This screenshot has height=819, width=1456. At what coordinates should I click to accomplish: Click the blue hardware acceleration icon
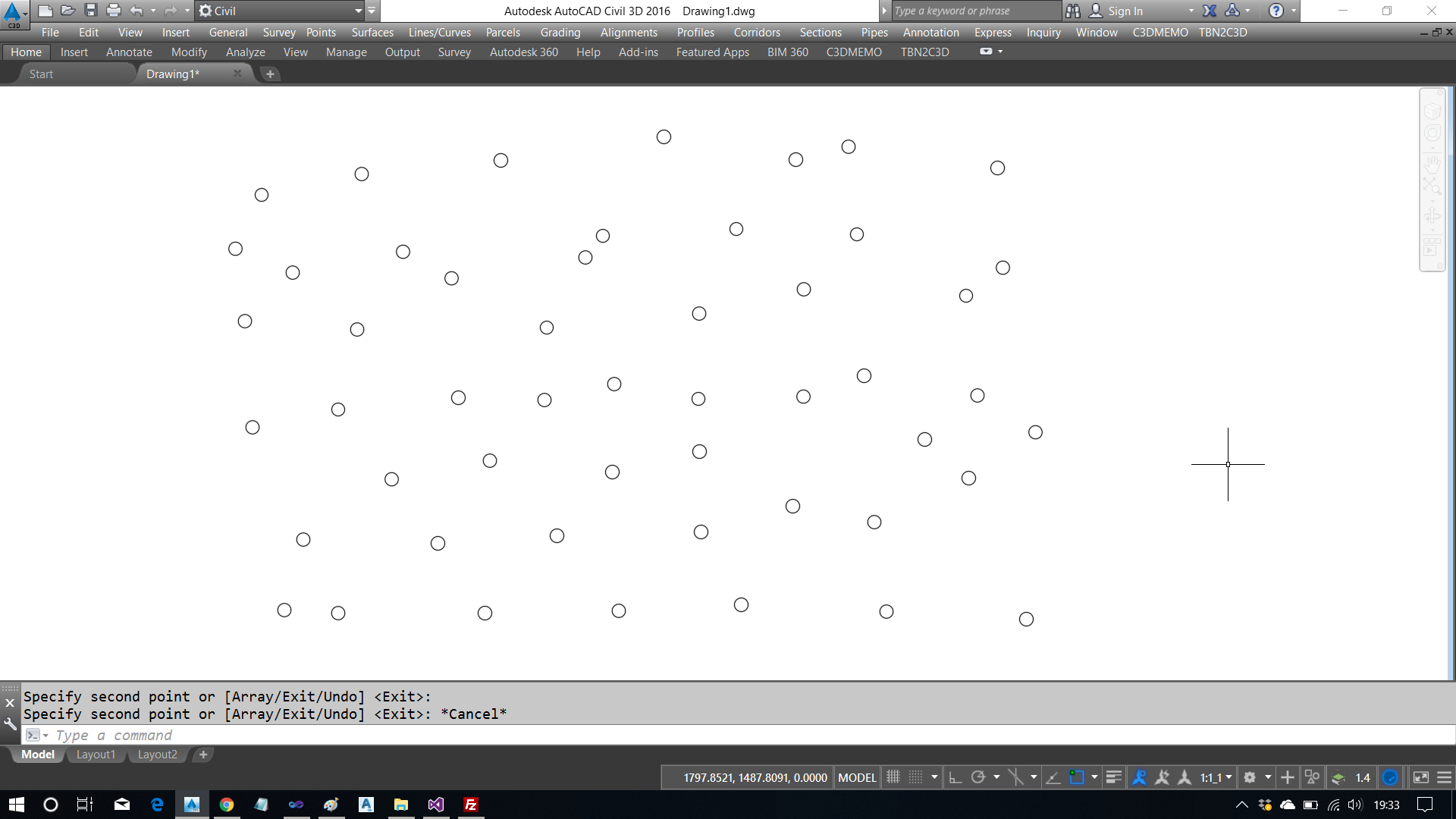(1390, 777)
